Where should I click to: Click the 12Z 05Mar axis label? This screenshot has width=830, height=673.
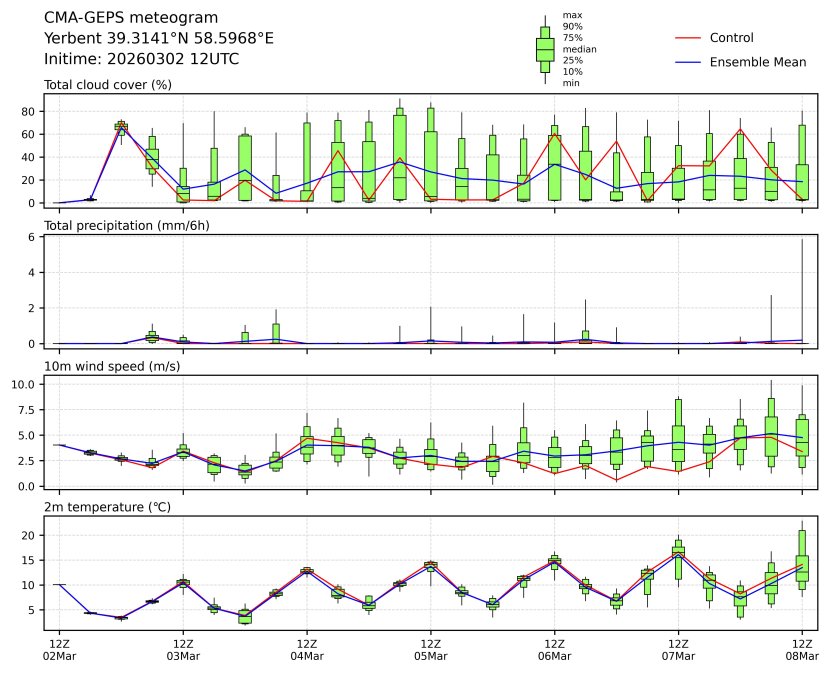[x=431, y=649]
